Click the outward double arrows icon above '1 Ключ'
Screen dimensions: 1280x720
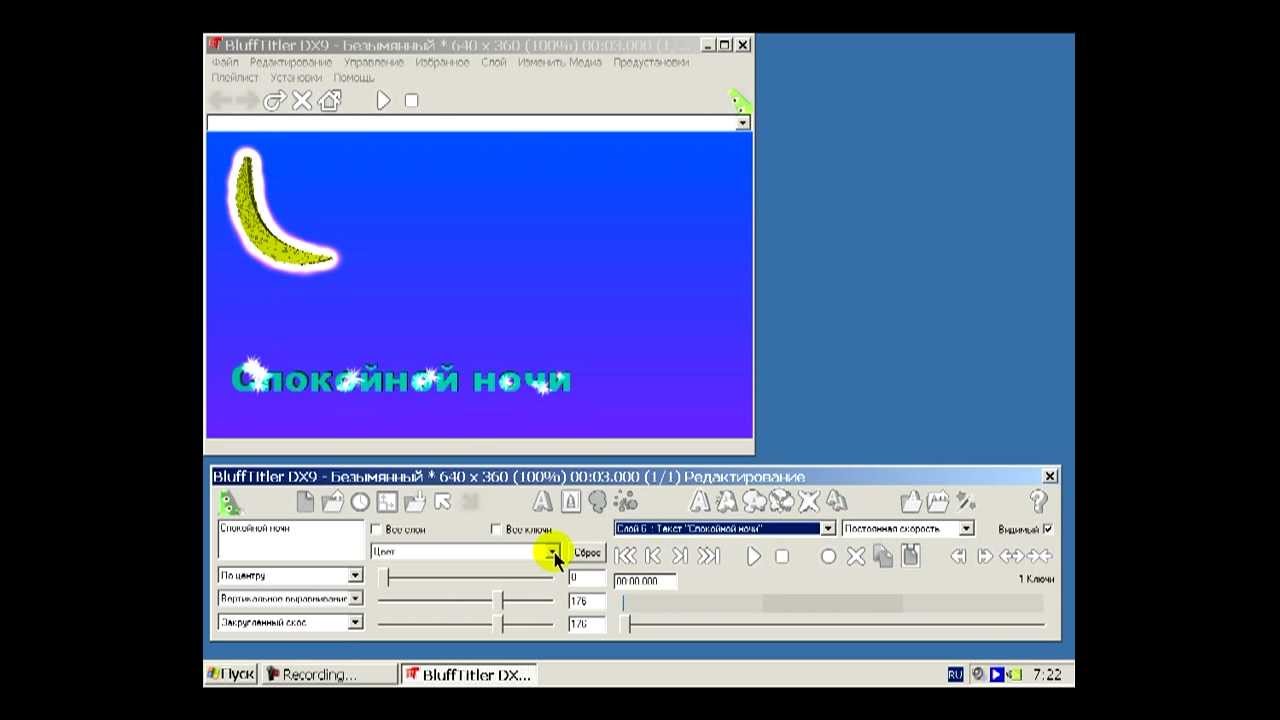(1012, 556)
